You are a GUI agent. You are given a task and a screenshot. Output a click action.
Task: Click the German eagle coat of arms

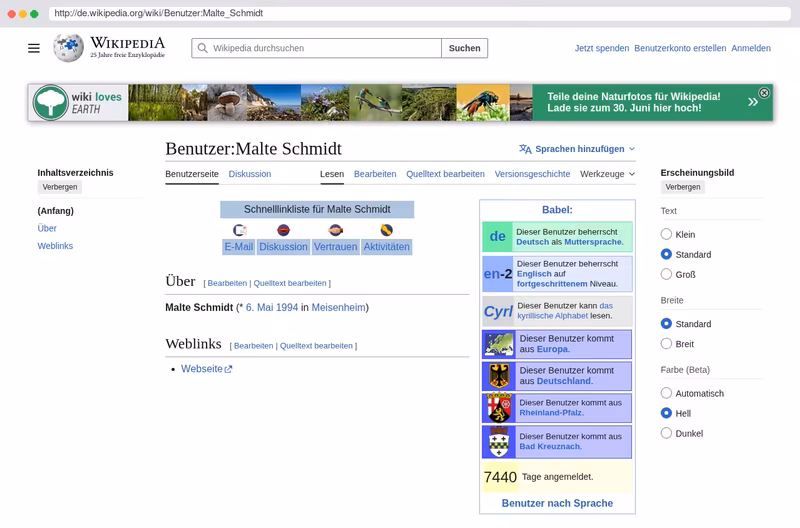499,376
